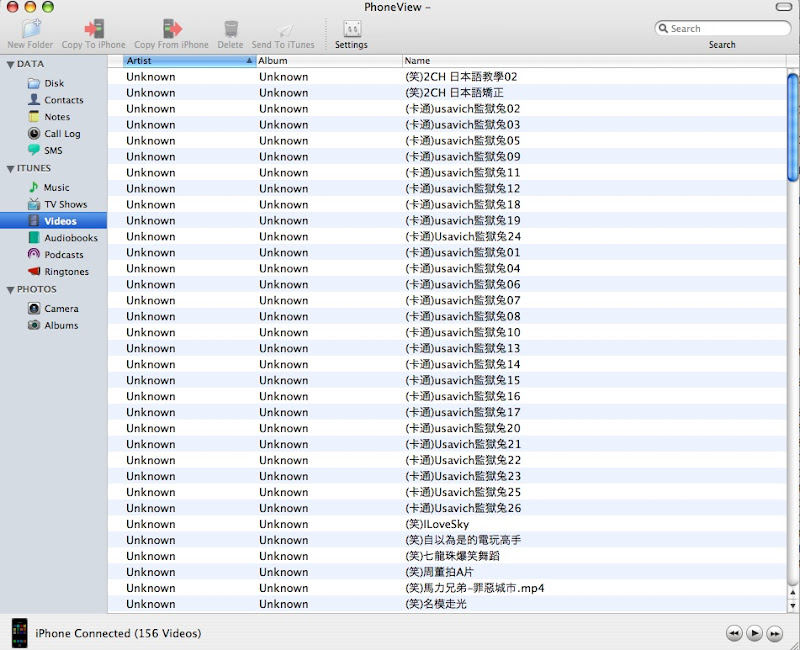The image size is (800, 650).
Task: Collapse the ITUNES section triangle
Action: 10,169
